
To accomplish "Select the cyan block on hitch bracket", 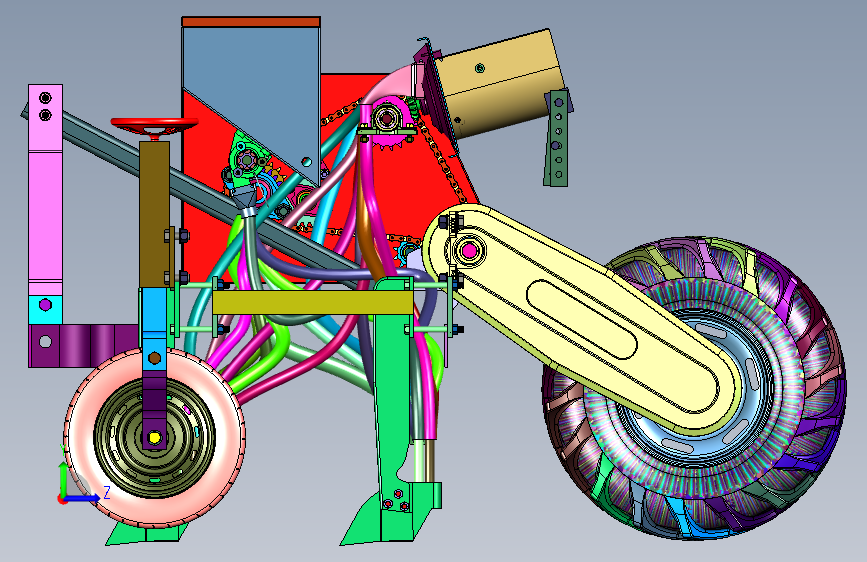I will (x=45, y=310).
